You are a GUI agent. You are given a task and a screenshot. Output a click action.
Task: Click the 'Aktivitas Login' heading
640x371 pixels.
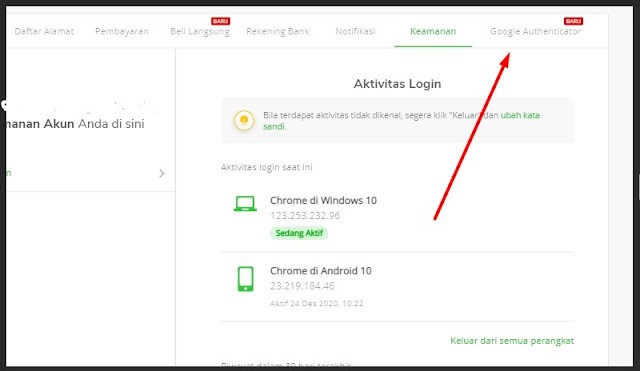point(397,84)
